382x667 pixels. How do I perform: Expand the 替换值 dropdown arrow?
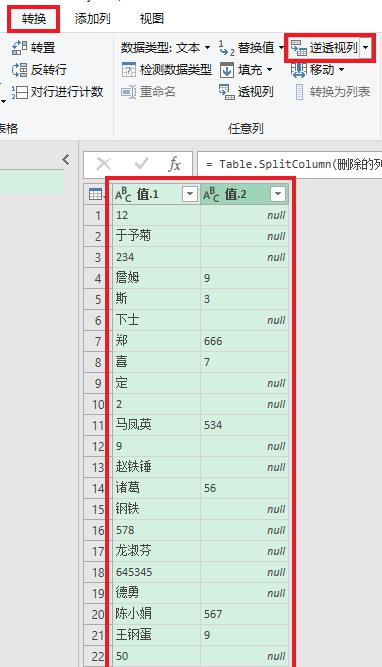[x=281, y=48]
